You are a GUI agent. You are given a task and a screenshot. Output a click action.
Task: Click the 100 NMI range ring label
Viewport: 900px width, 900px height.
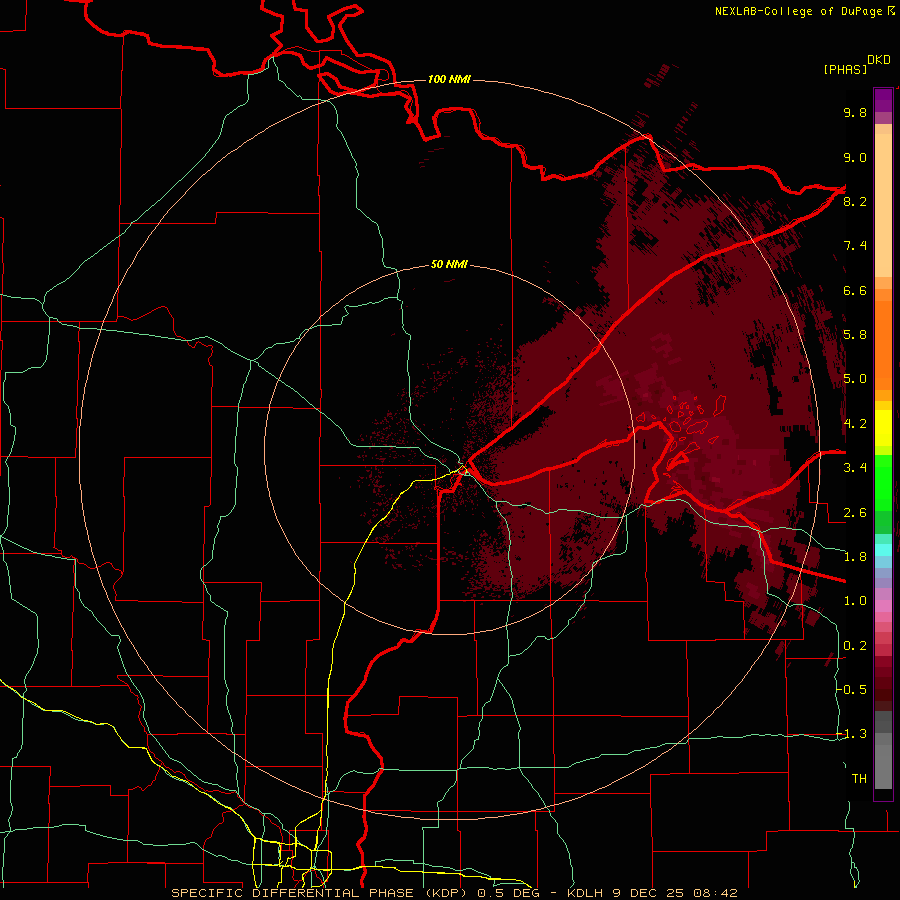[x=449, y=79]
